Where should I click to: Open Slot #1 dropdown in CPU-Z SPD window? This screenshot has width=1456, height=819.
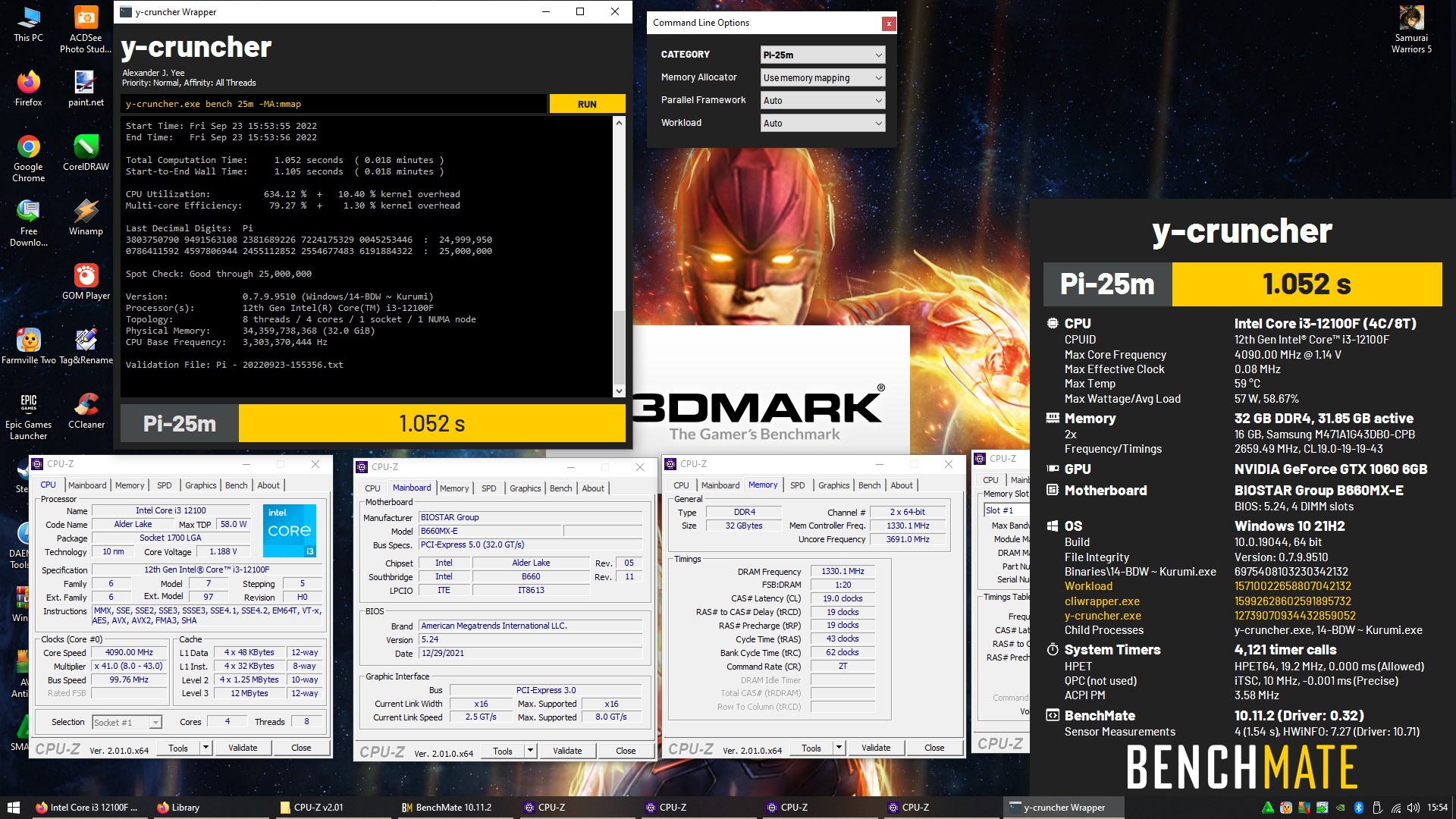tap(1006, 510)
